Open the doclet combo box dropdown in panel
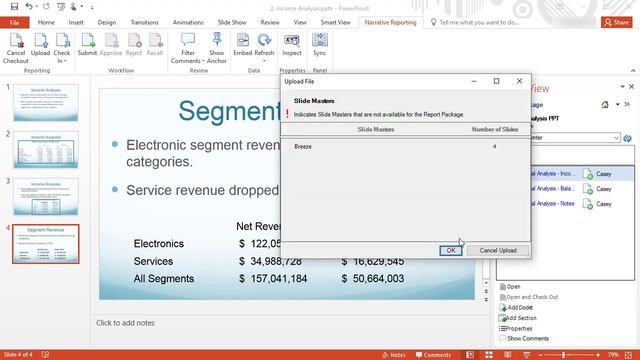 pyautogui.click(x=616, y=138)
